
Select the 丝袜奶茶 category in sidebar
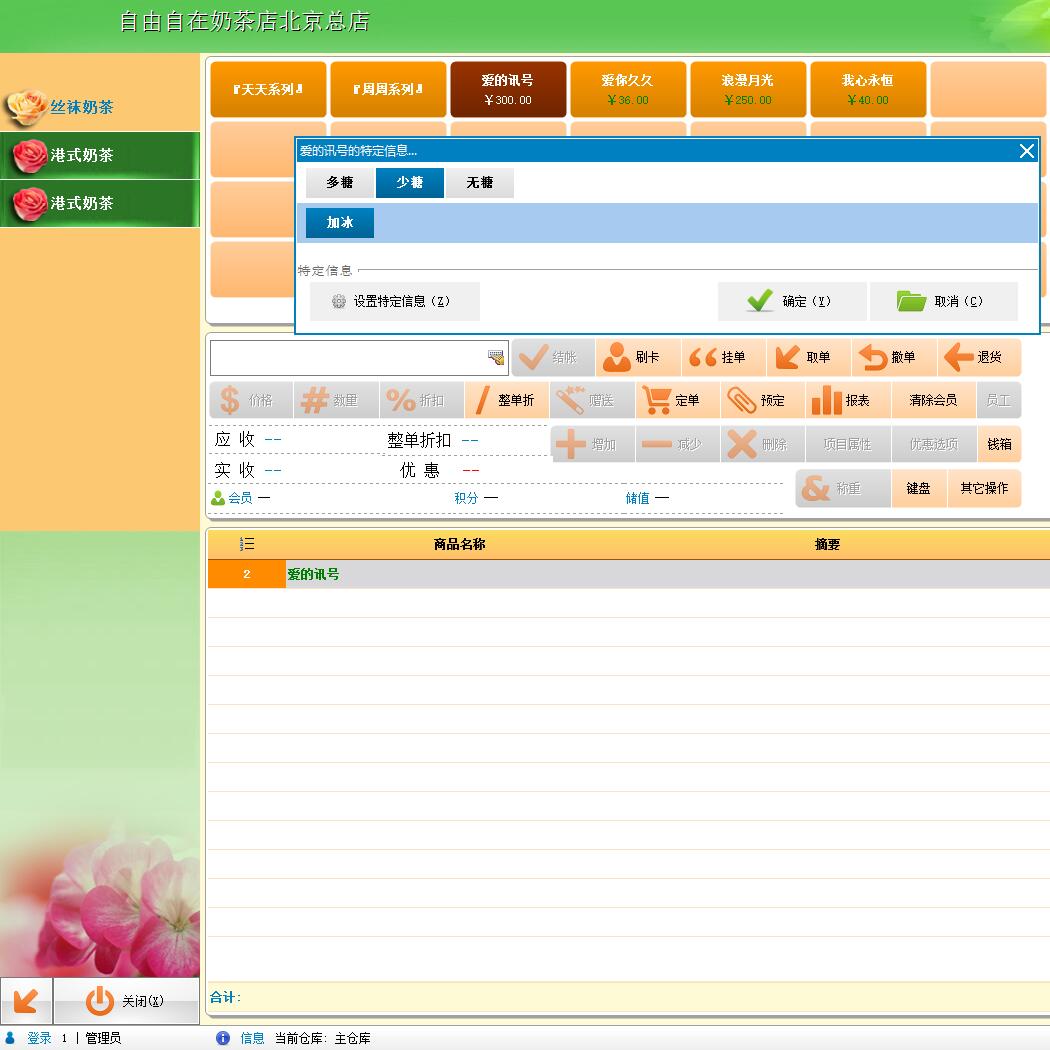82,108
